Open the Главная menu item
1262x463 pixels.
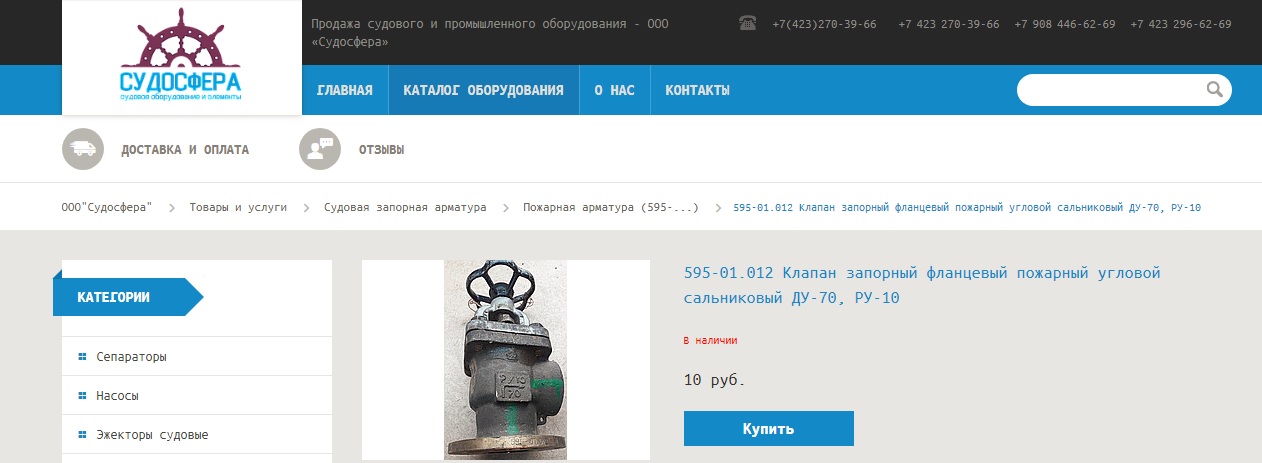[x=345, y=90]
